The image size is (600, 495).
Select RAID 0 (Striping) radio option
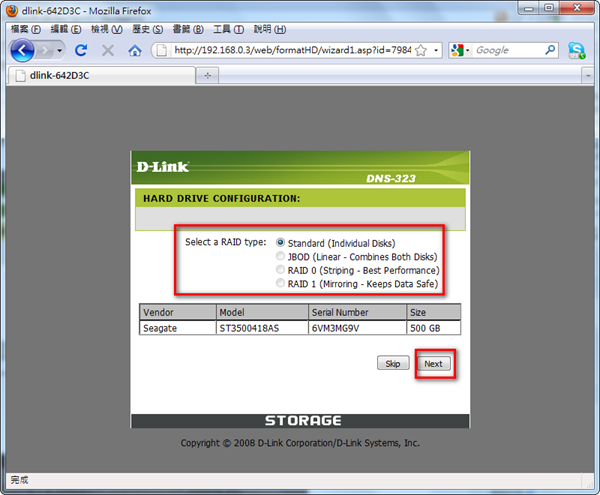280,269
